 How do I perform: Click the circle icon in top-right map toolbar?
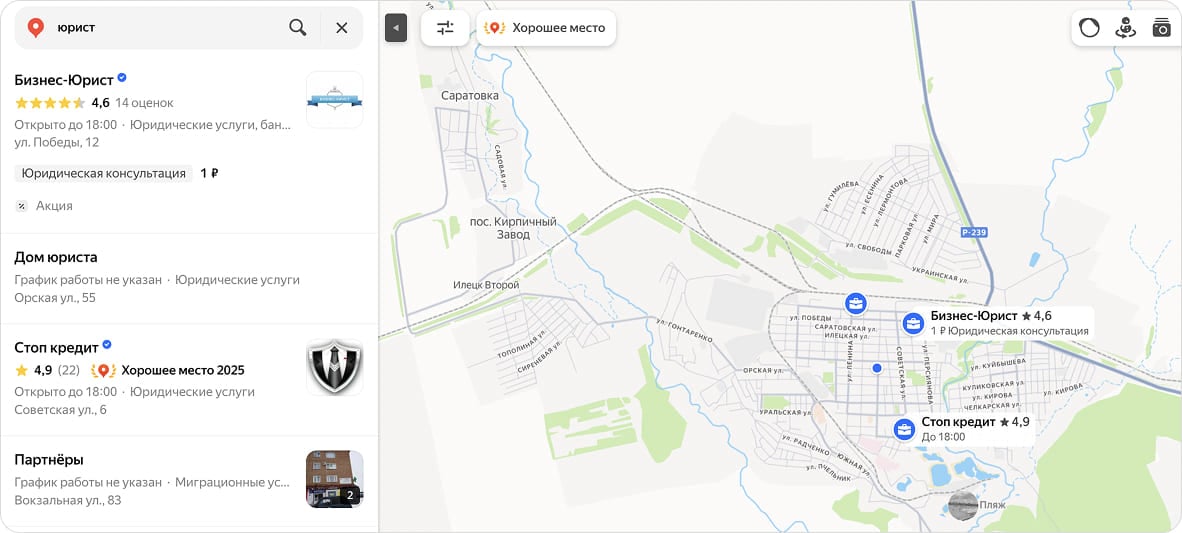[x=1089, y=28]
